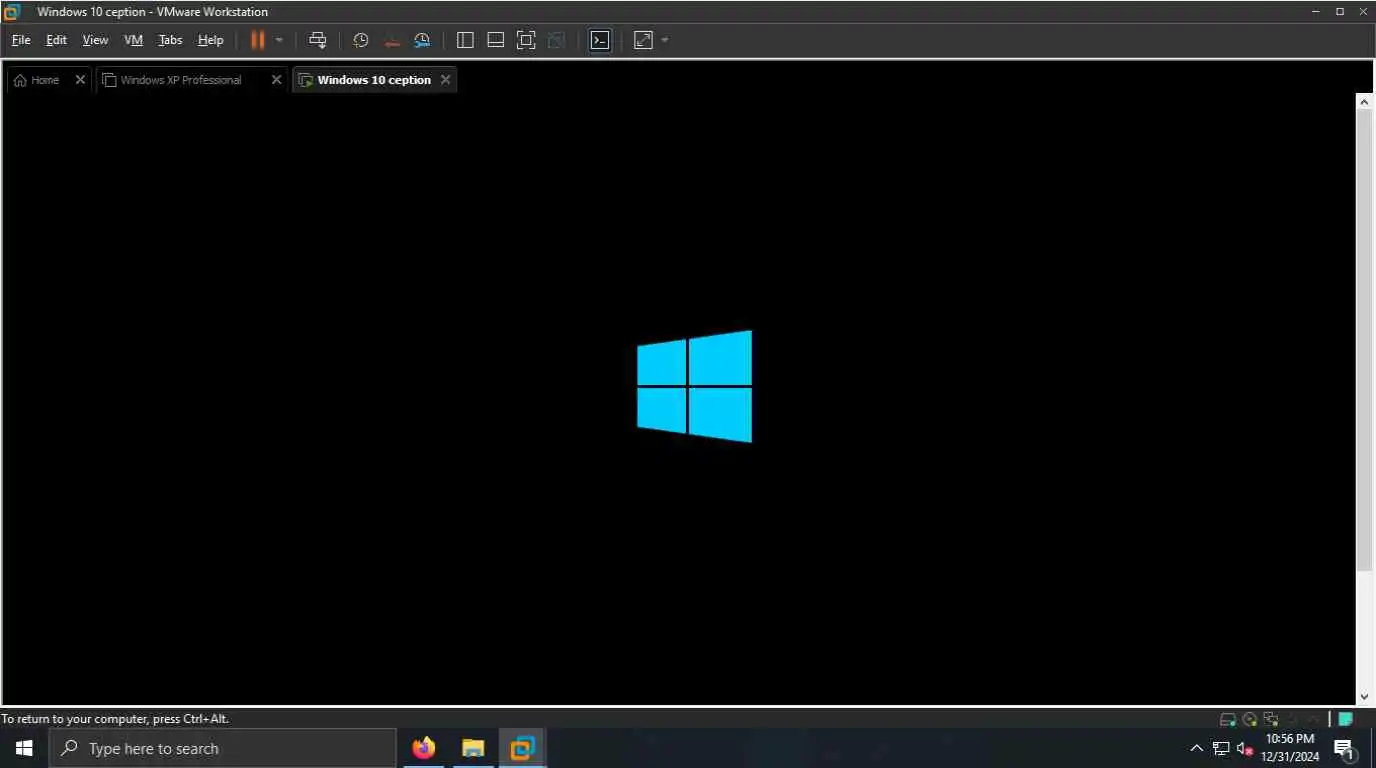The height and width of the screenshot is (768, 1376).
Task: Click the network tray icon
Action: [x=1221, y=748]
